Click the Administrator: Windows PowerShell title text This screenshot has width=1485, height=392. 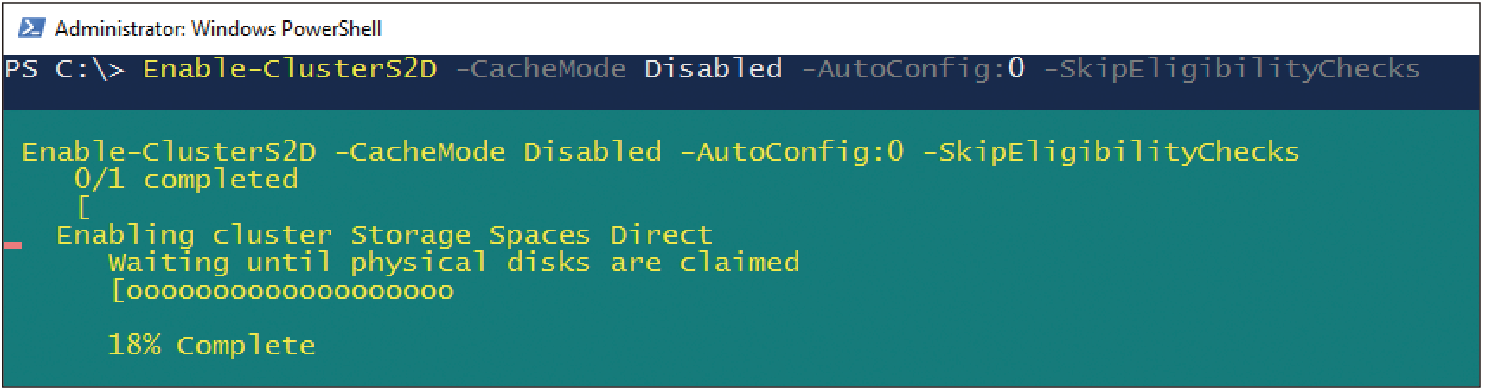[x=218, y=28]
